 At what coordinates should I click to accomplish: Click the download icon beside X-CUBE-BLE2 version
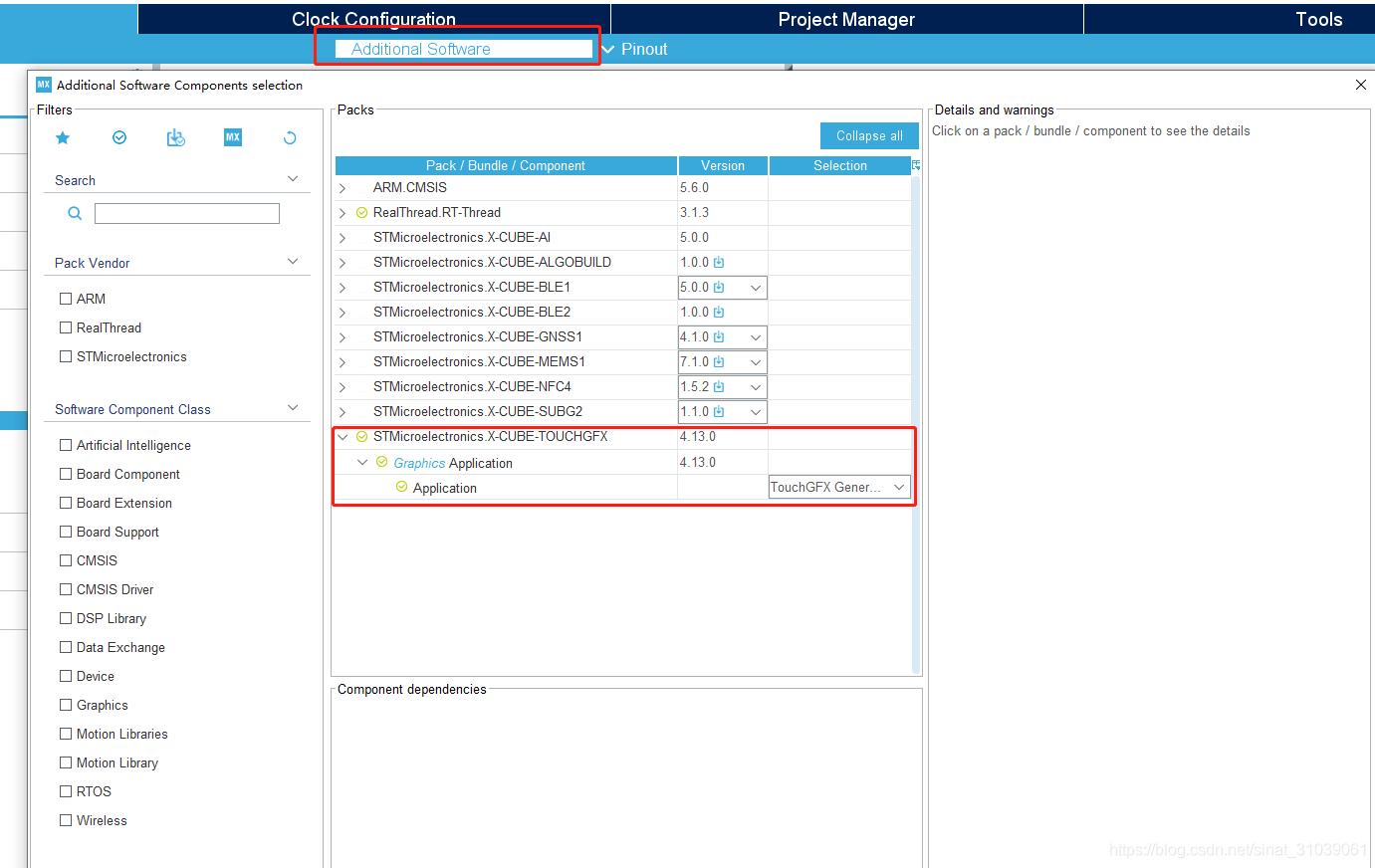(719, 313)
